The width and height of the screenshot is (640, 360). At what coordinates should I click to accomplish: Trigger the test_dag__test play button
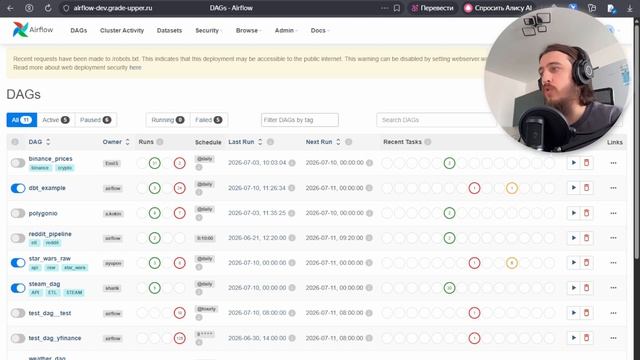pos(573,313)
